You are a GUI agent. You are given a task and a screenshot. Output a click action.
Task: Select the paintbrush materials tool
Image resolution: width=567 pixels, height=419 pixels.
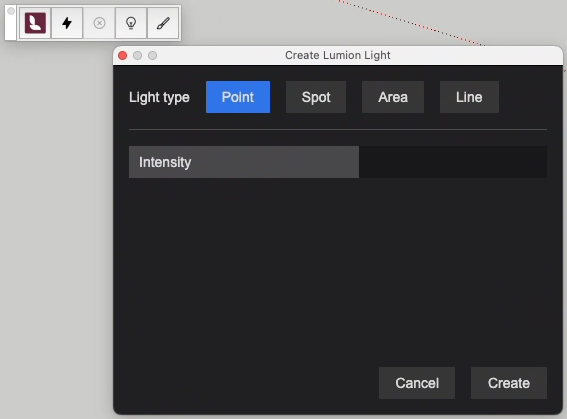pos(163,23)
